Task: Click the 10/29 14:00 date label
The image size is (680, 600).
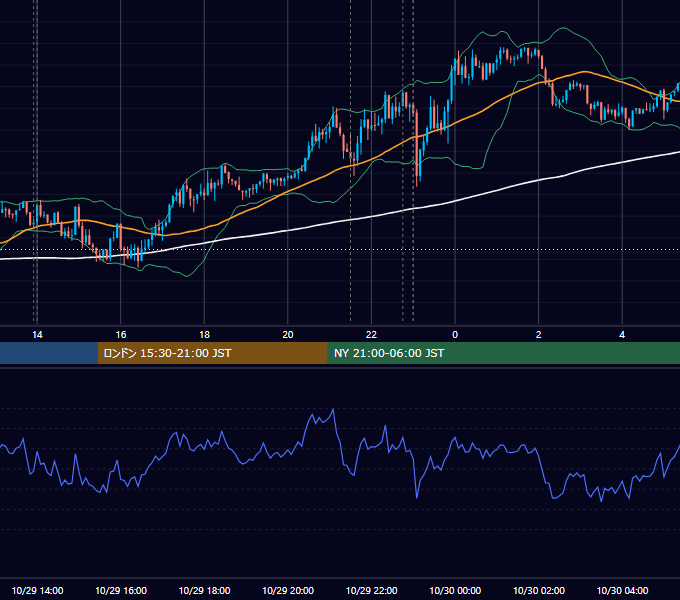Action: coord(37,590)
